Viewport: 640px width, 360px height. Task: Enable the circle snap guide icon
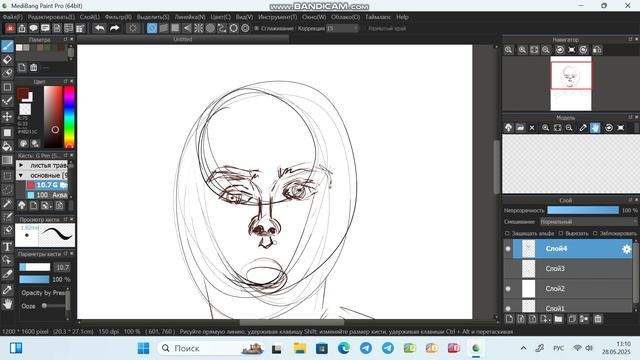[210, 28]
